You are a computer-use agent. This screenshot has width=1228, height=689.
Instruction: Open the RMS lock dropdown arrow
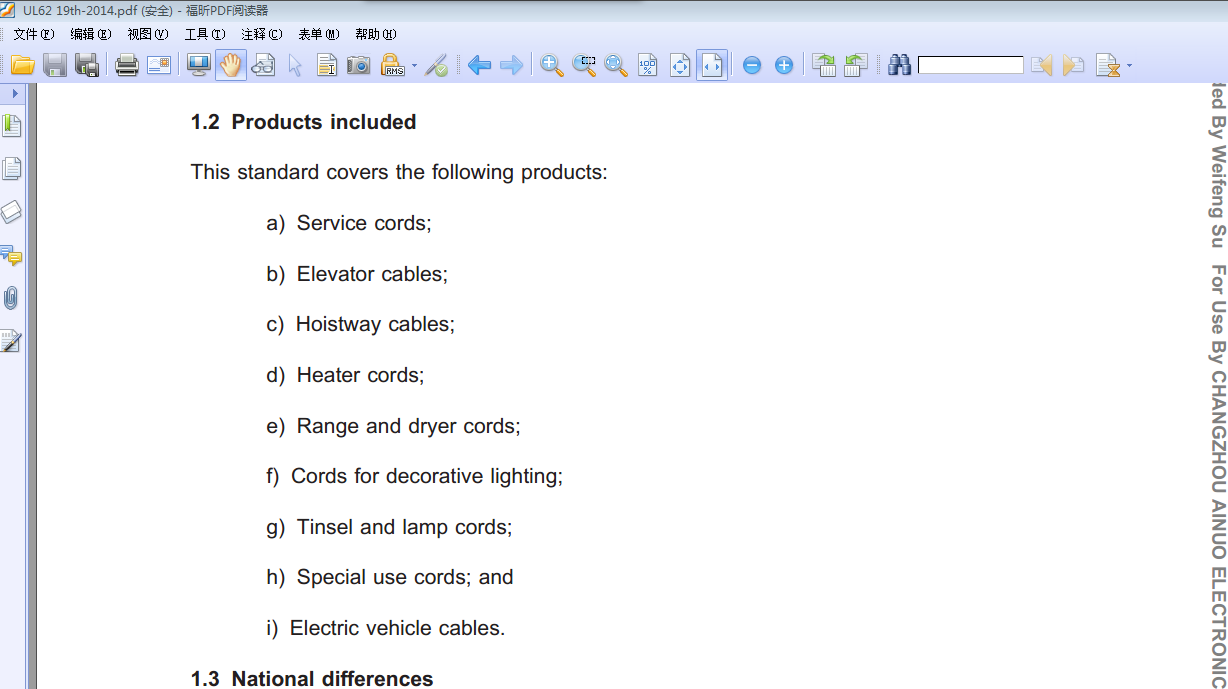tap(414, 67)
